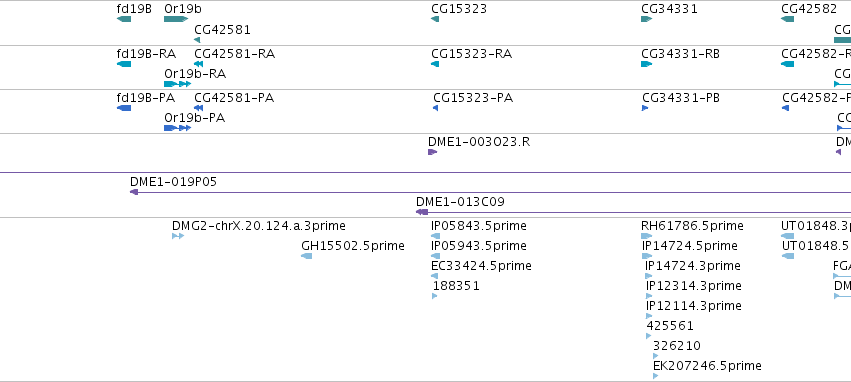This screenshot has width=851, height=382.
Task: Select the CG42581-PA protein glyph
Action: pyautogui.click(x=199, y=108)
